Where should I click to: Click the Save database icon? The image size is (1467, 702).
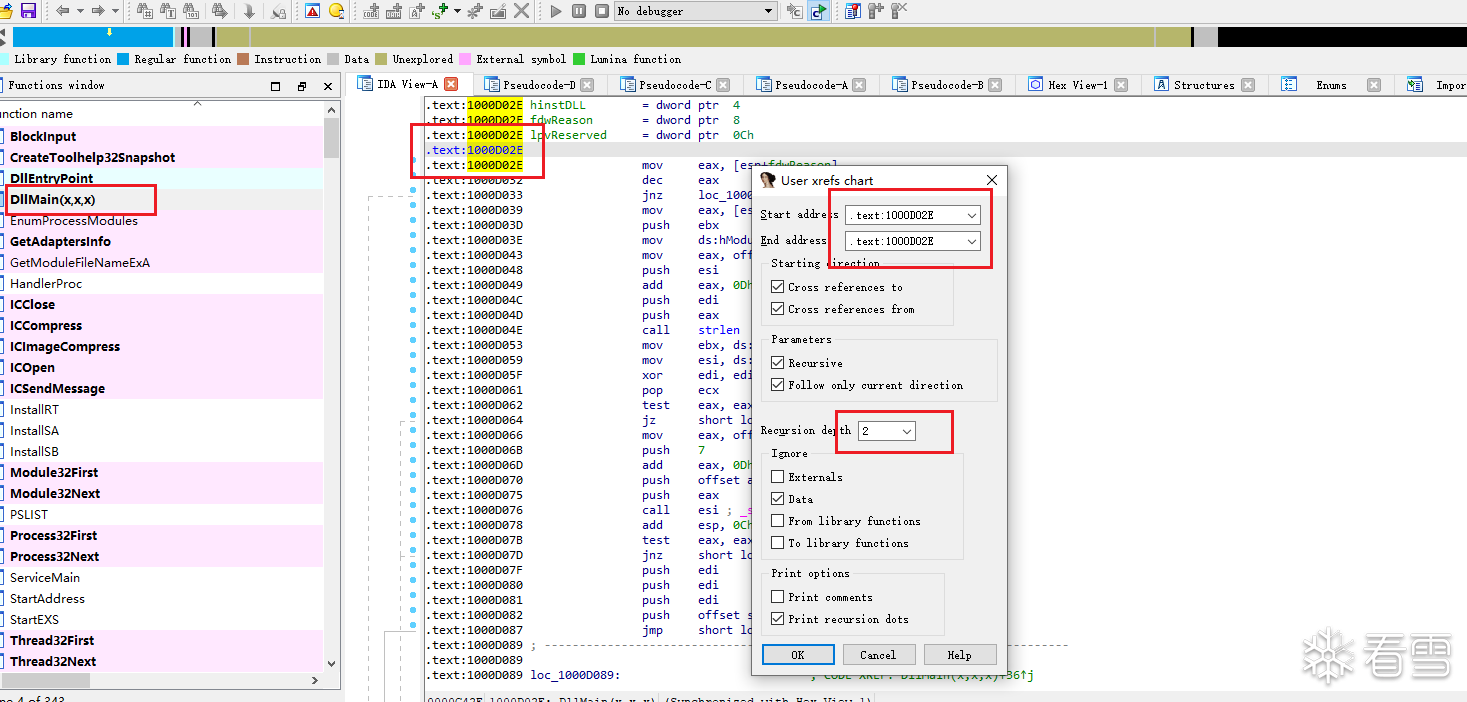pos(28,11)
